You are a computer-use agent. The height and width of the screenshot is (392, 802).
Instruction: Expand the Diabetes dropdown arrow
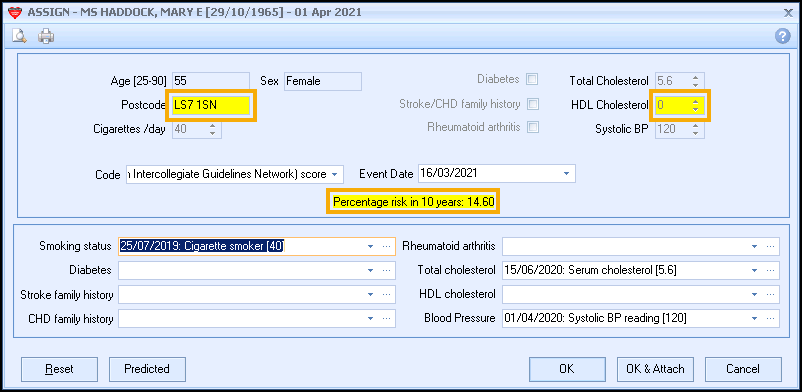tap(371, 270)
